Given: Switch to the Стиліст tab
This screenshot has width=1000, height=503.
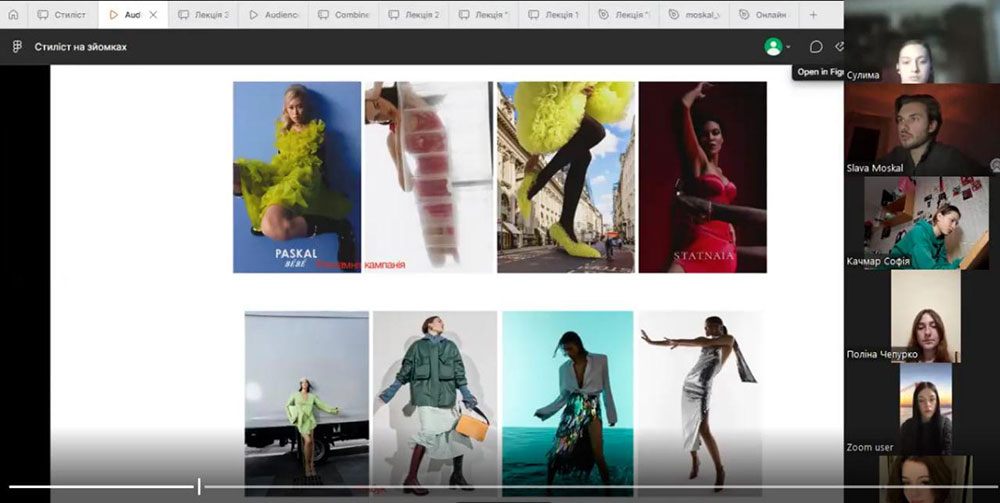Looking at the screenshot, I should tap(62, 15).
